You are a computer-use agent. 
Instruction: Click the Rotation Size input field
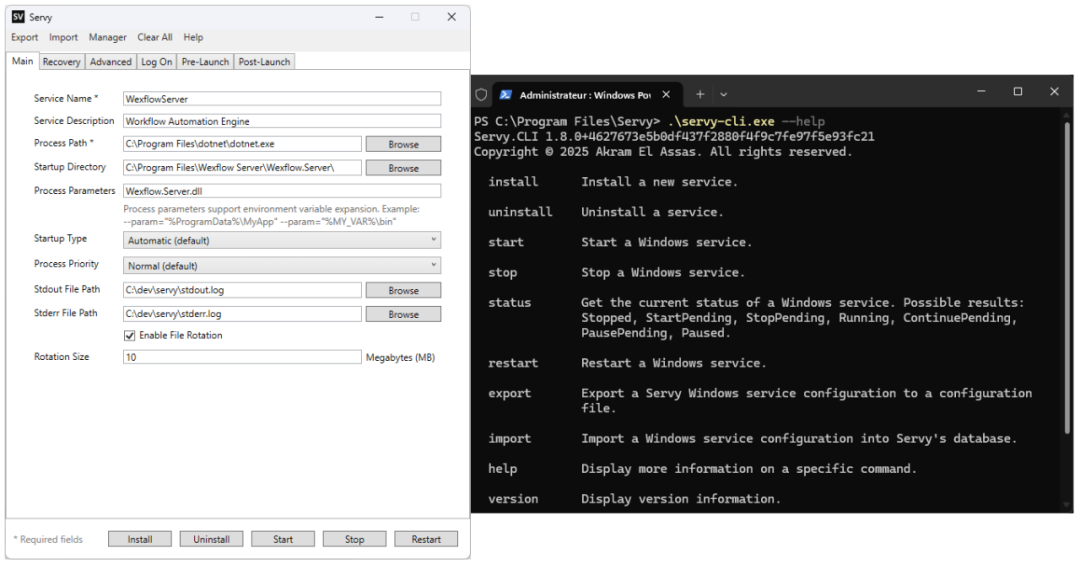pos(242,357)
